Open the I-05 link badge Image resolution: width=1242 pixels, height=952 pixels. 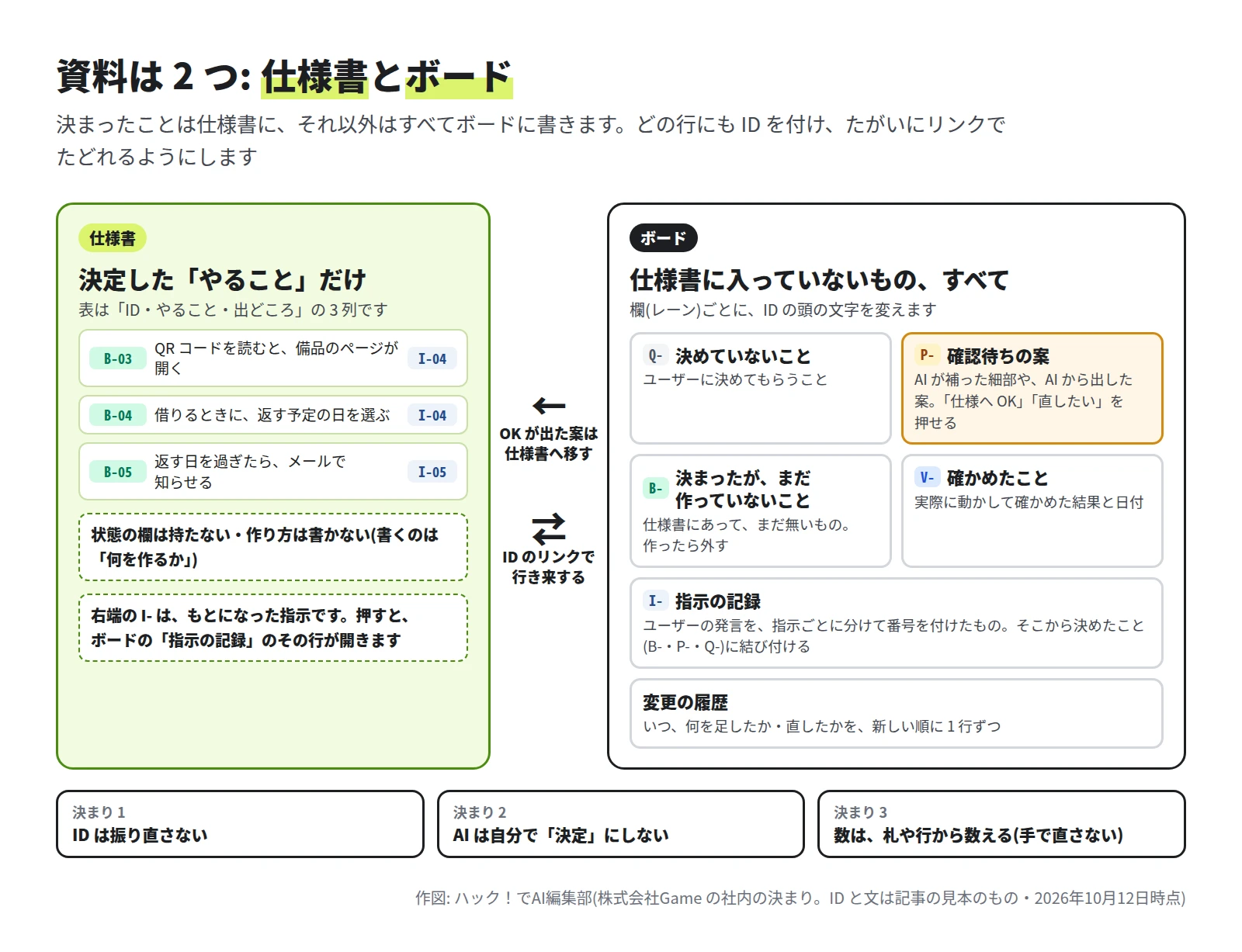pos(432,472)
